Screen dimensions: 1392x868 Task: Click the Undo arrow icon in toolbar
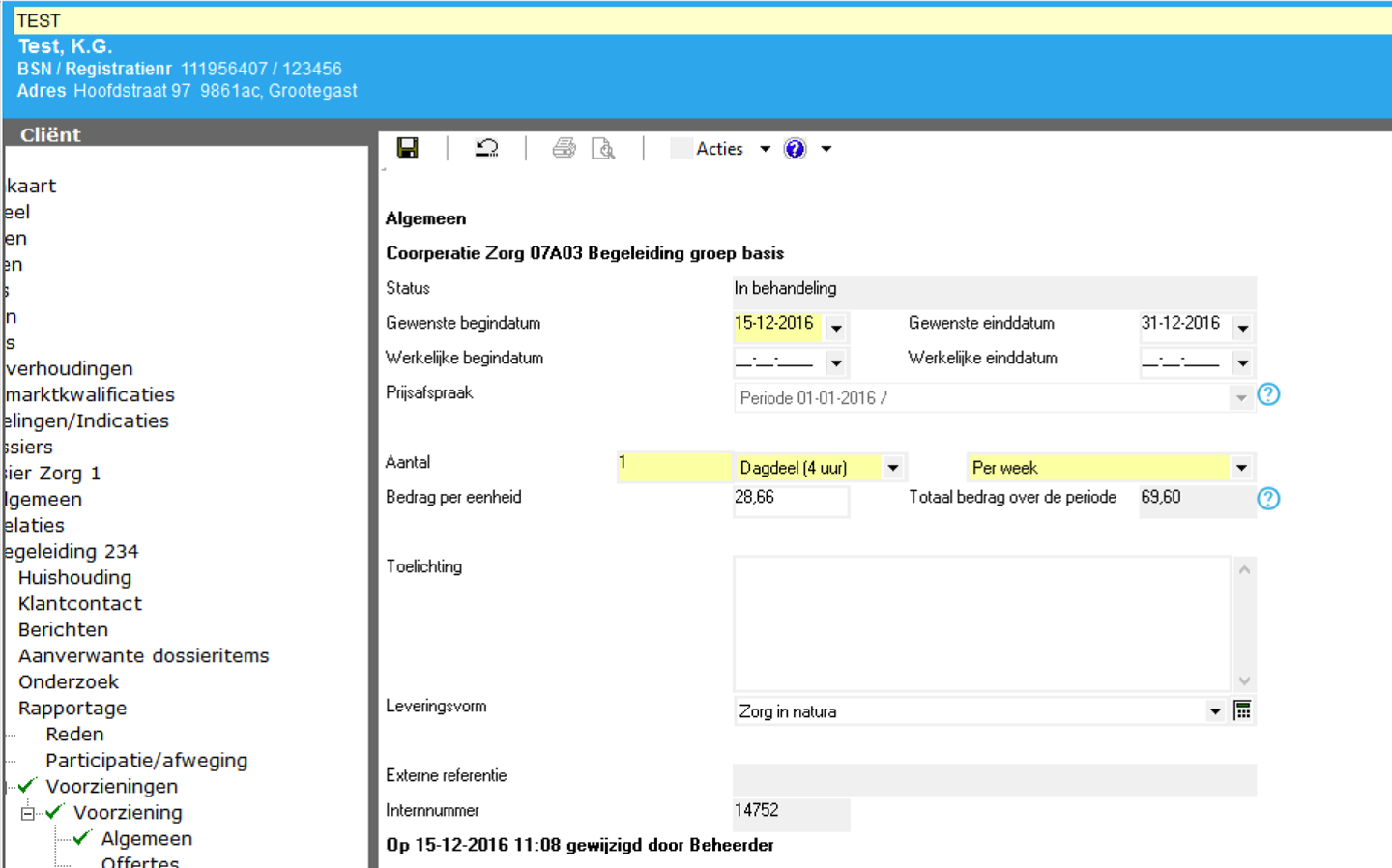[x=486, y=148]
